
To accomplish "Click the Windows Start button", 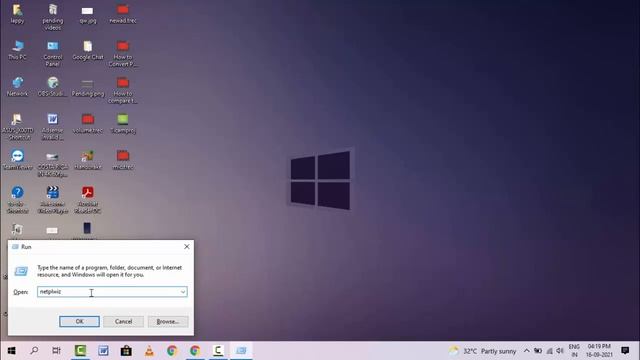I will [x=11, y=351].
